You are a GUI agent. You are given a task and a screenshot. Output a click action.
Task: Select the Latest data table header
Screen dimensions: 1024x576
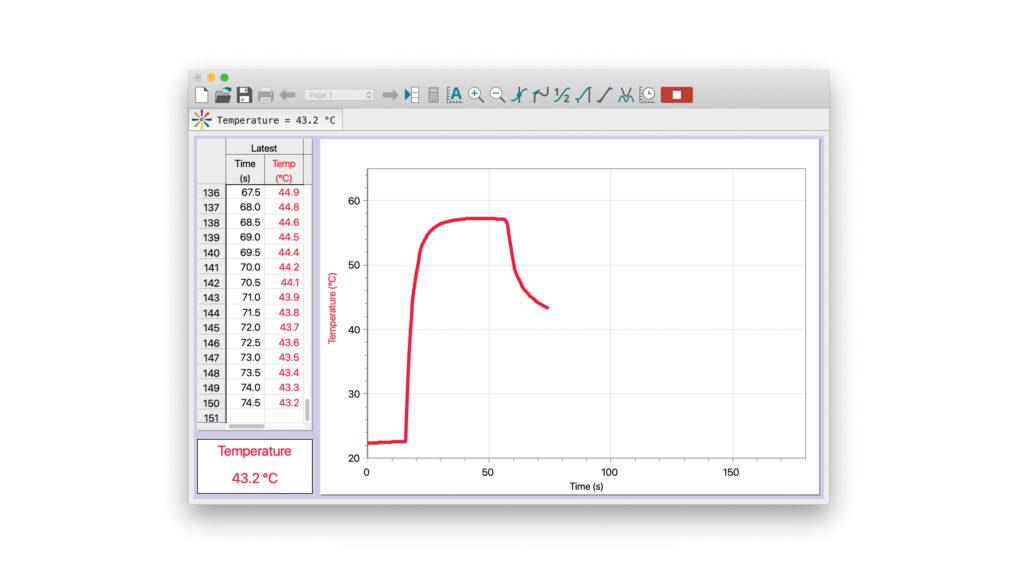[262, 147]
